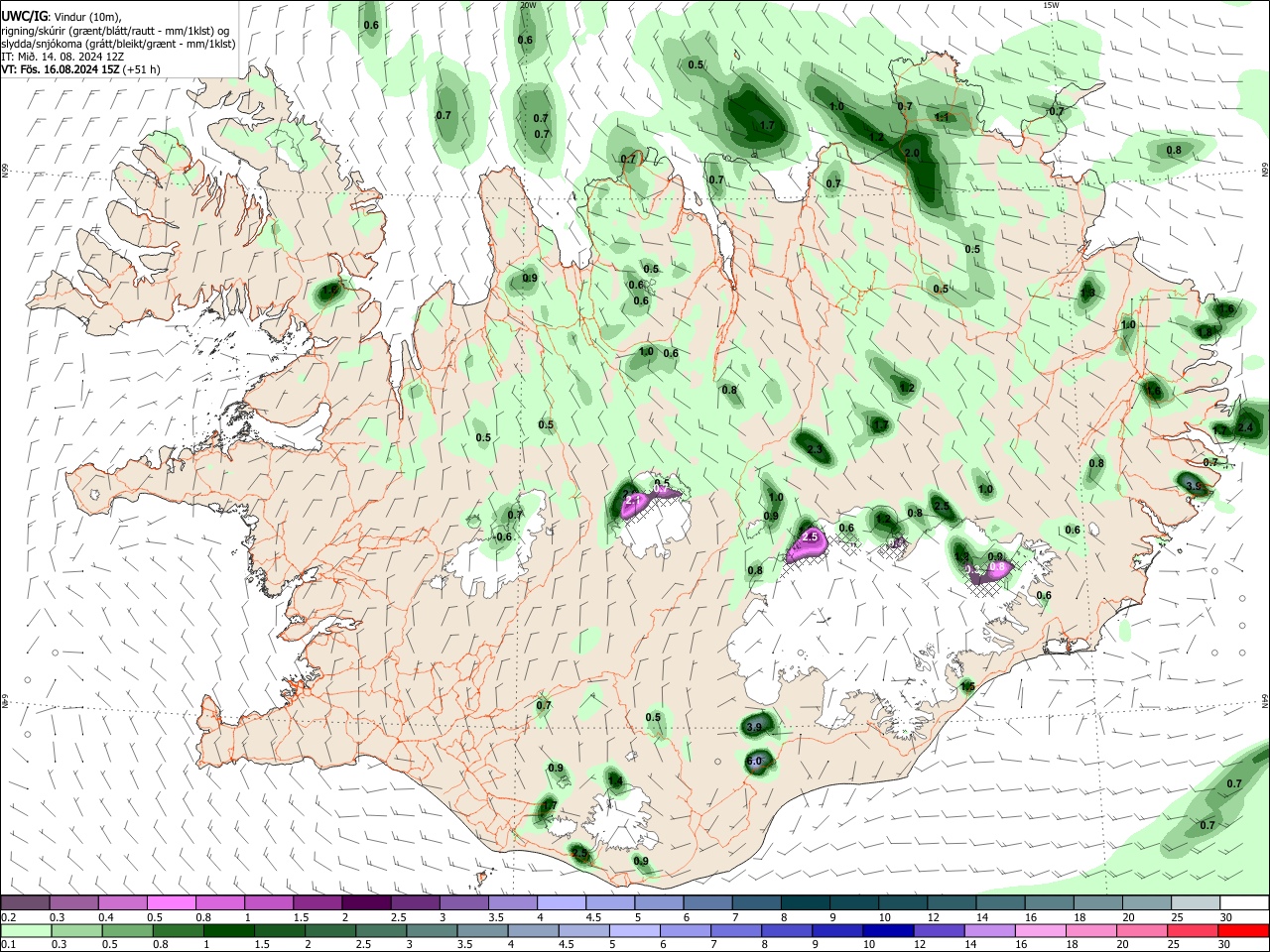1270x952 pixels.
Task: Click the bright red swatch ending the lower scale
Action: 1243,930
